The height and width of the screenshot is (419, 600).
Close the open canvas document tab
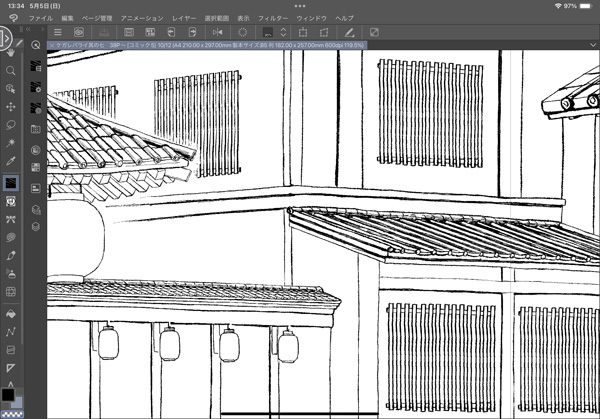(x=52, y=46)
